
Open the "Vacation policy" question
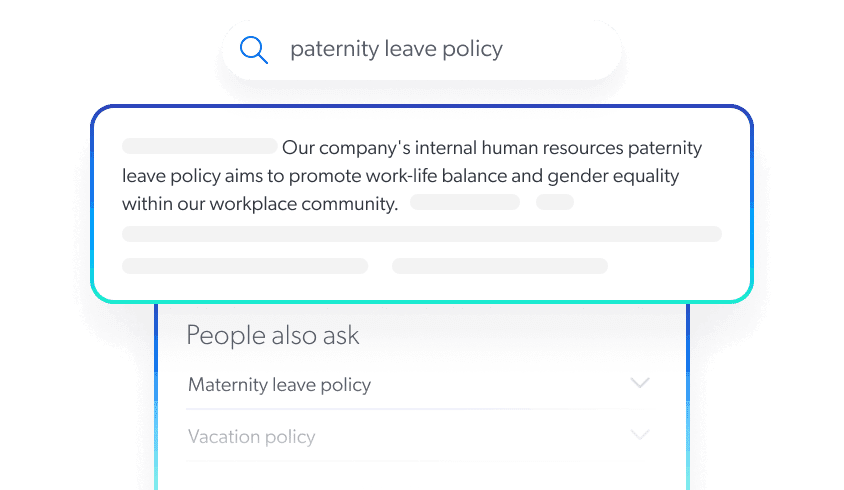[x=251, y=437]
